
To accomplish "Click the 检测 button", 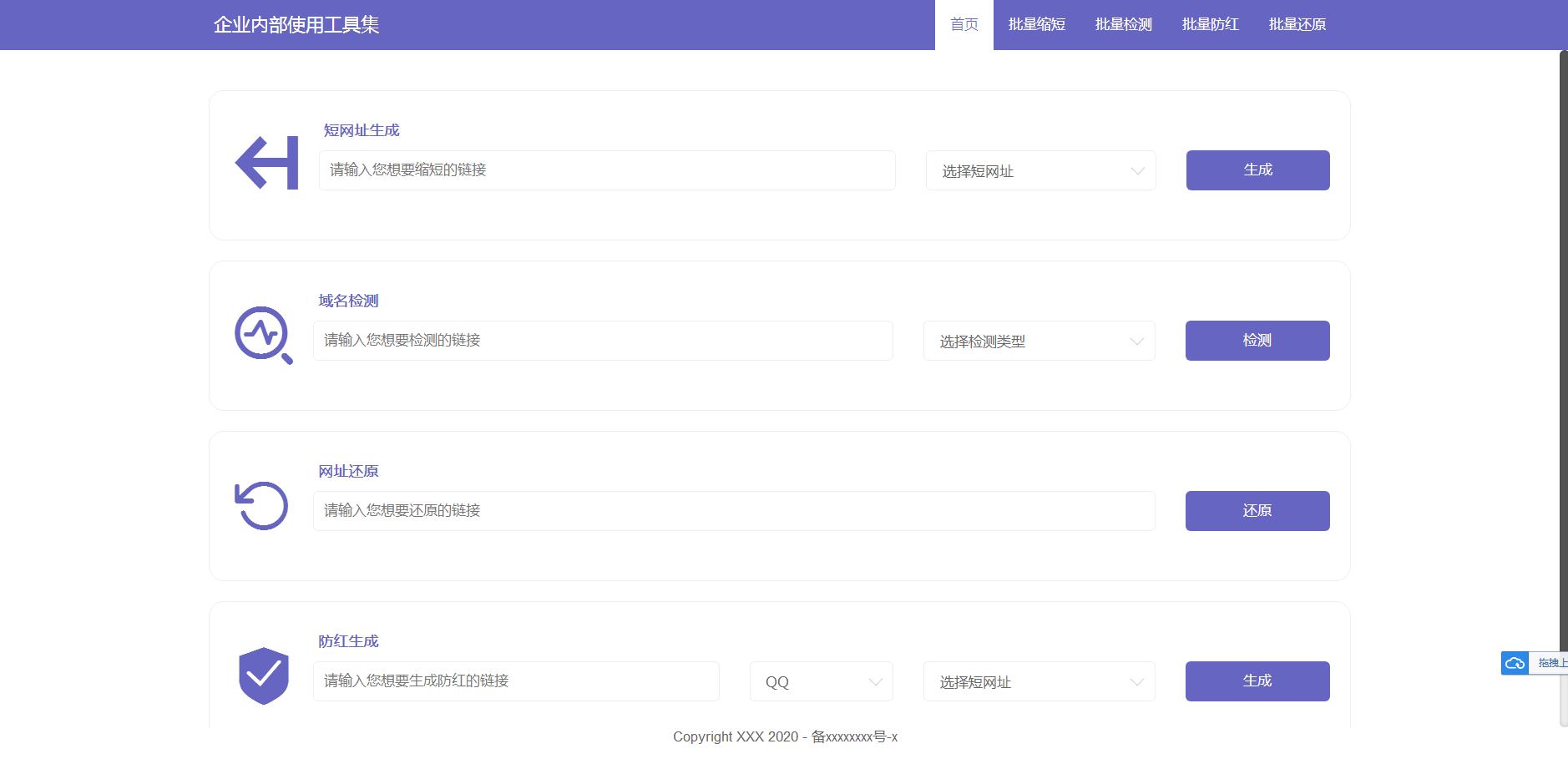I will click(x=1257, y=341).
